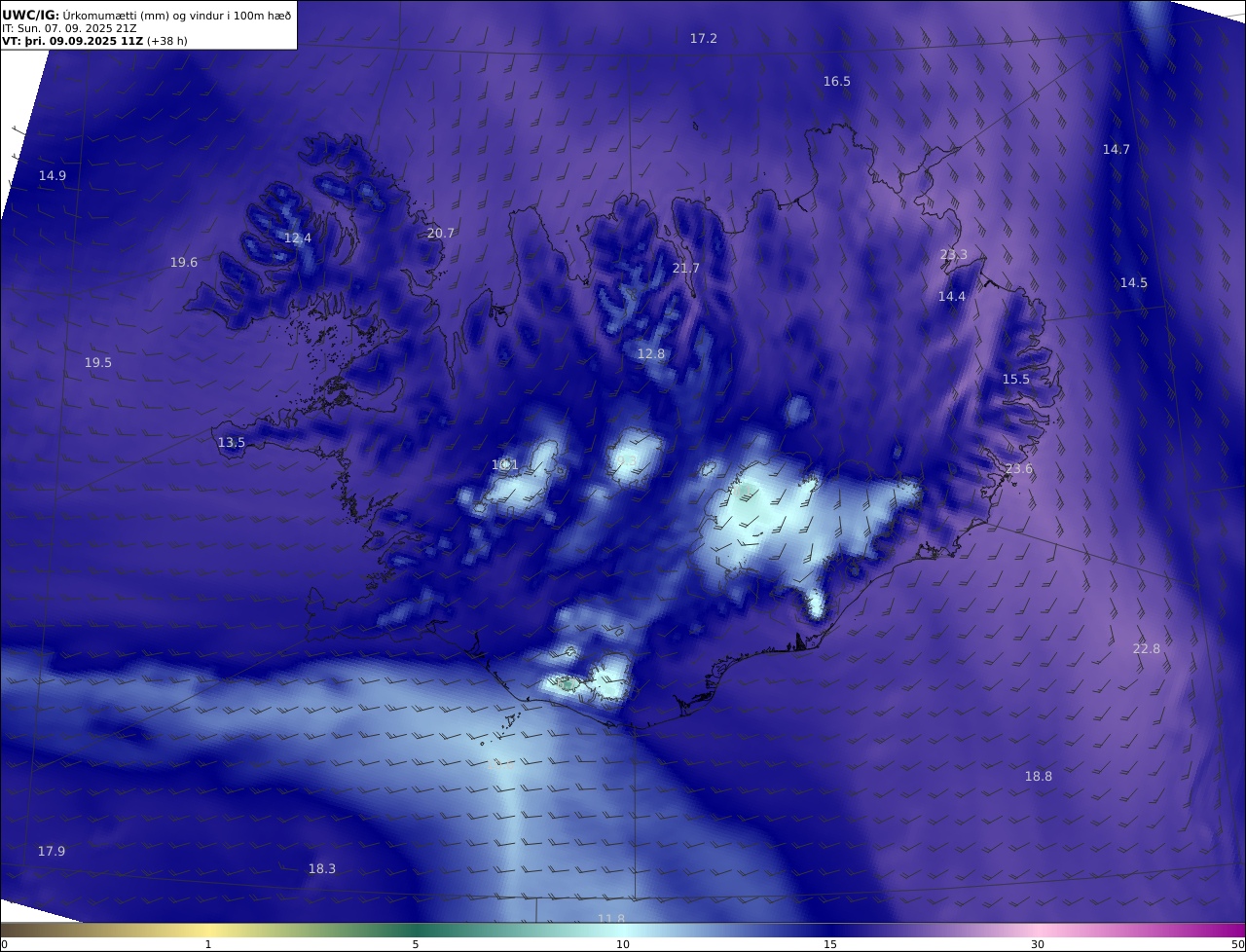Click the 14.4 value label
This screenshot has height=952, width=1246.
tap(952, 296)
